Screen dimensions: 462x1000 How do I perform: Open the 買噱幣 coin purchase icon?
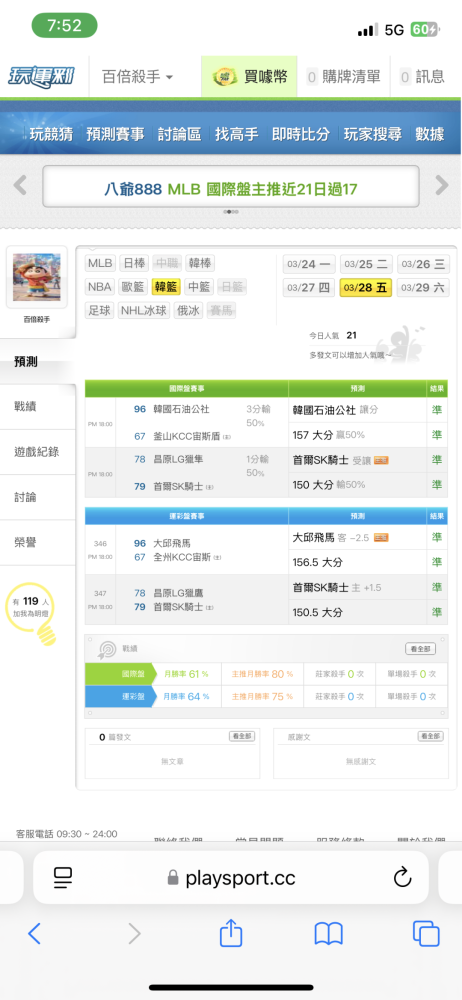click(225, 78)
